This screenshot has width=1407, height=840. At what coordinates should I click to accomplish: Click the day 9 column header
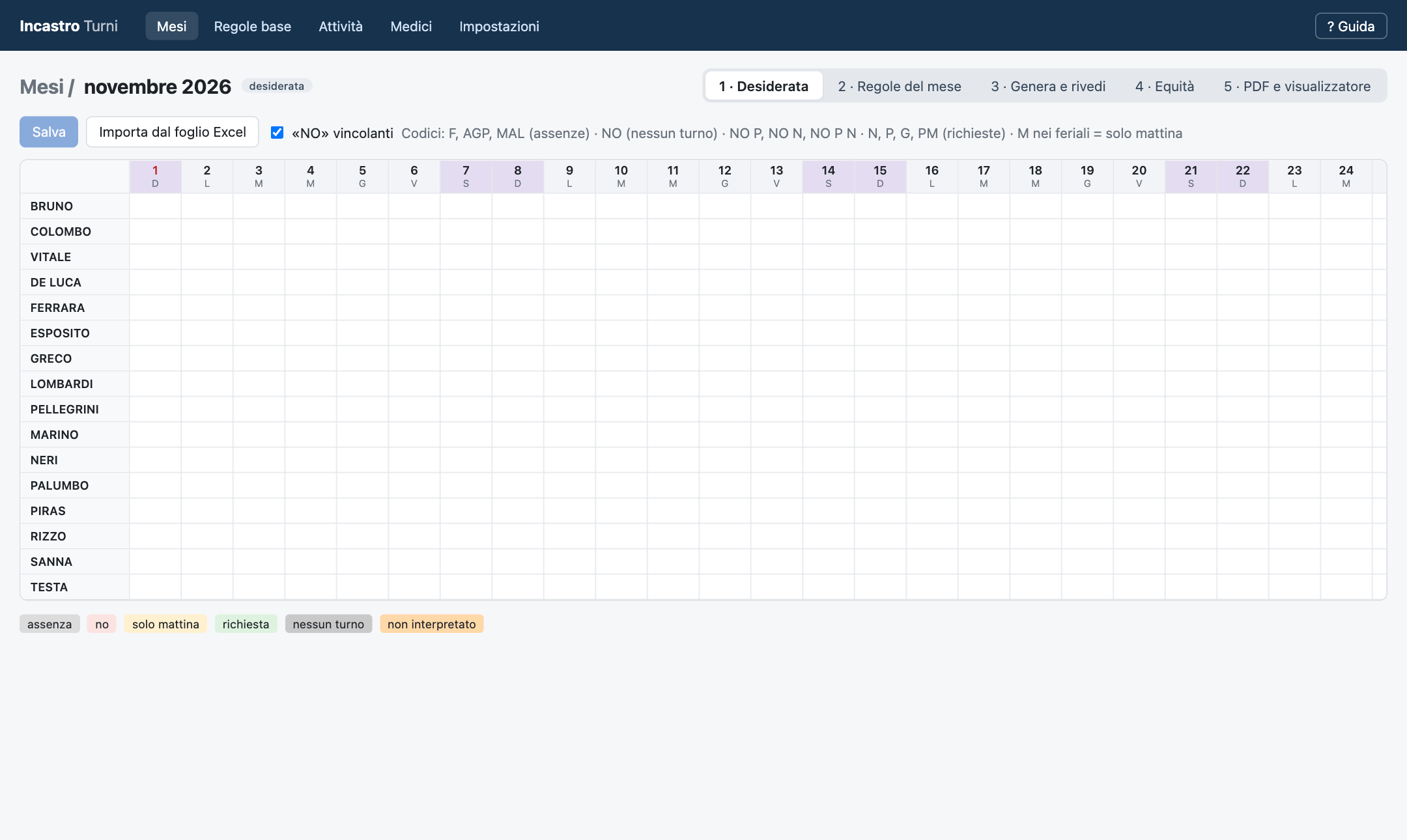(569, 176)
